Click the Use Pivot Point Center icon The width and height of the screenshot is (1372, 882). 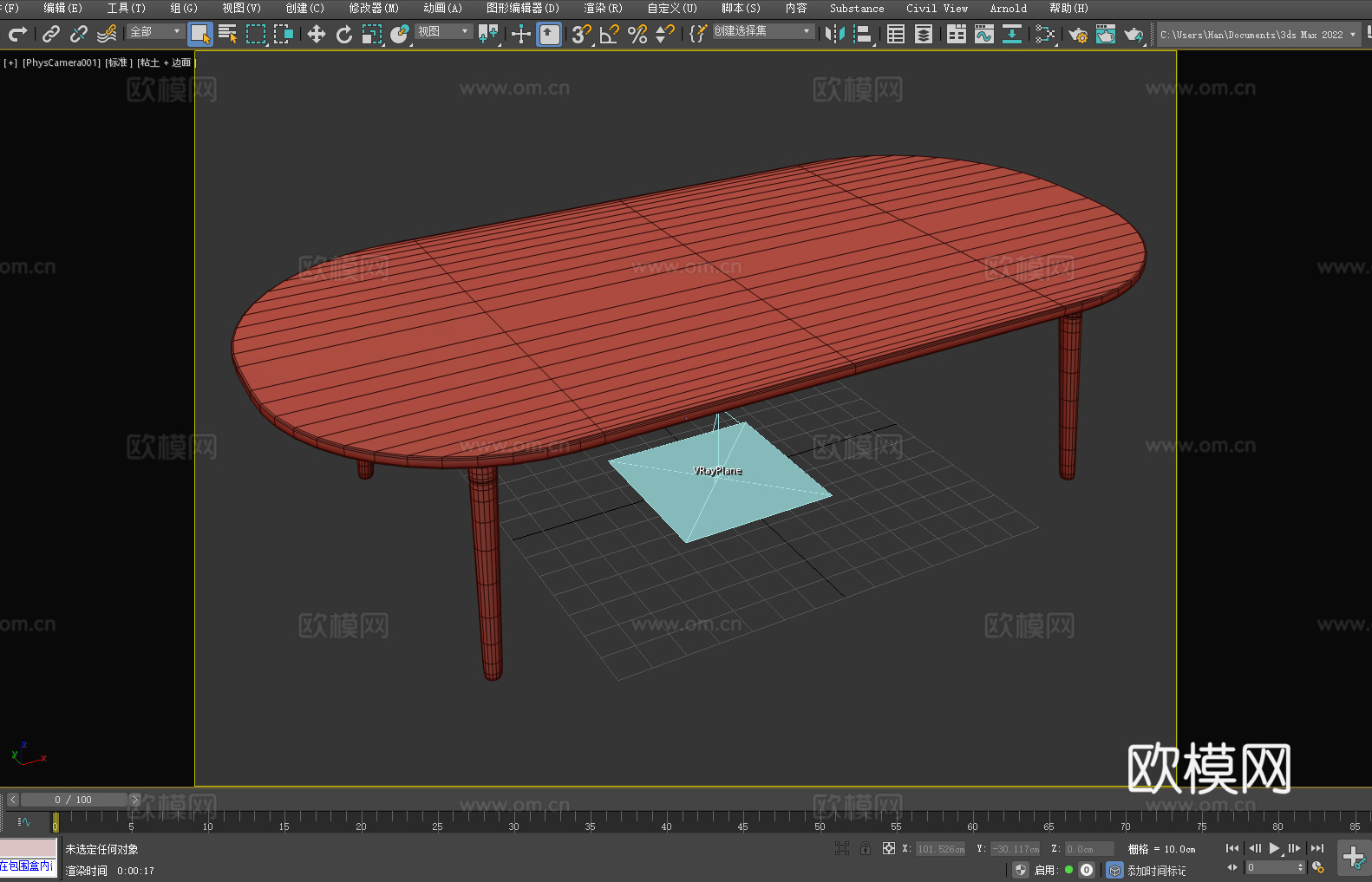[488, 34]
